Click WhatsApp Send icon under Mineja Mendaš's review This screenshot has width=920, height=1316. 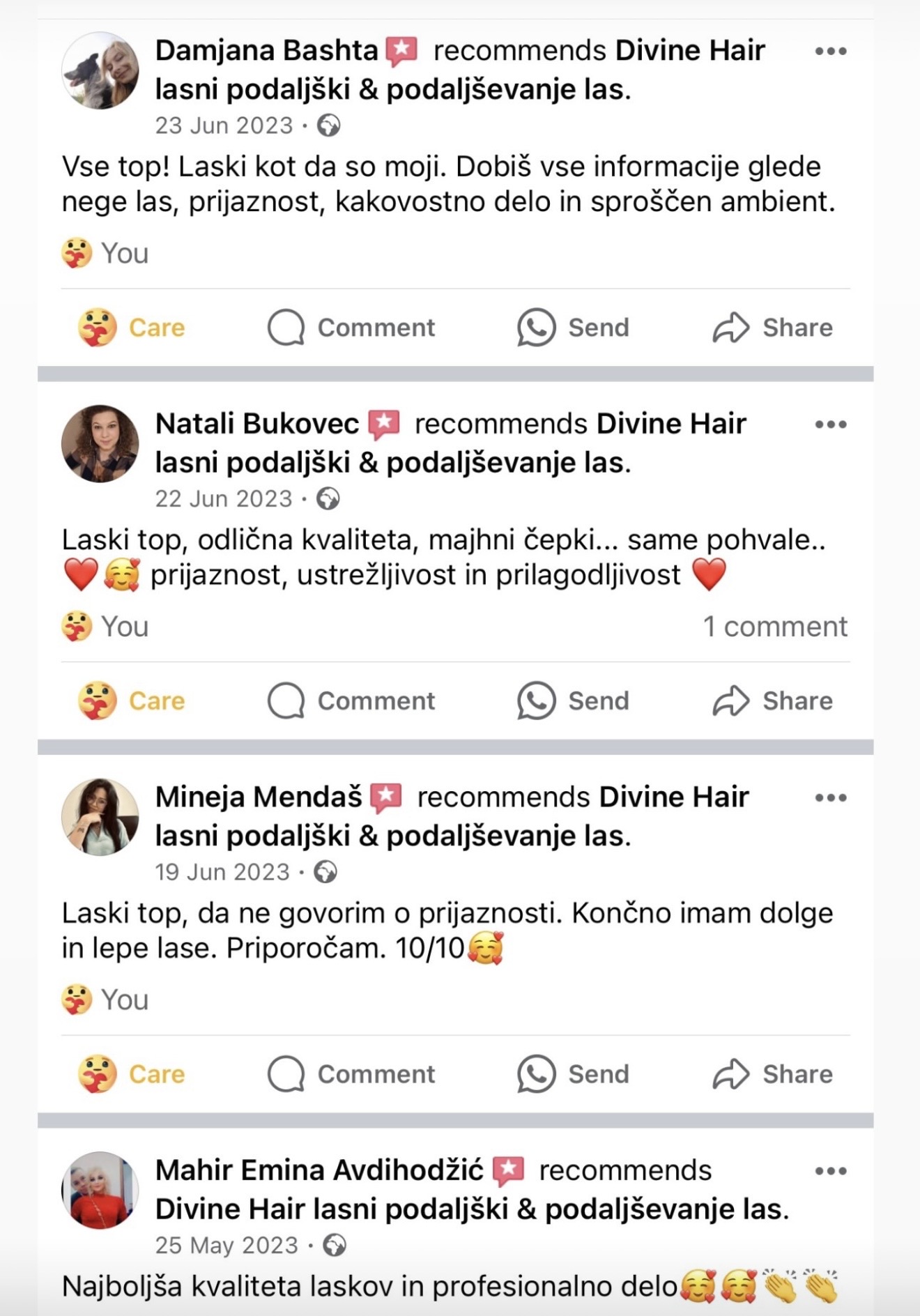pyautogui.click(x=536, y=1074)
